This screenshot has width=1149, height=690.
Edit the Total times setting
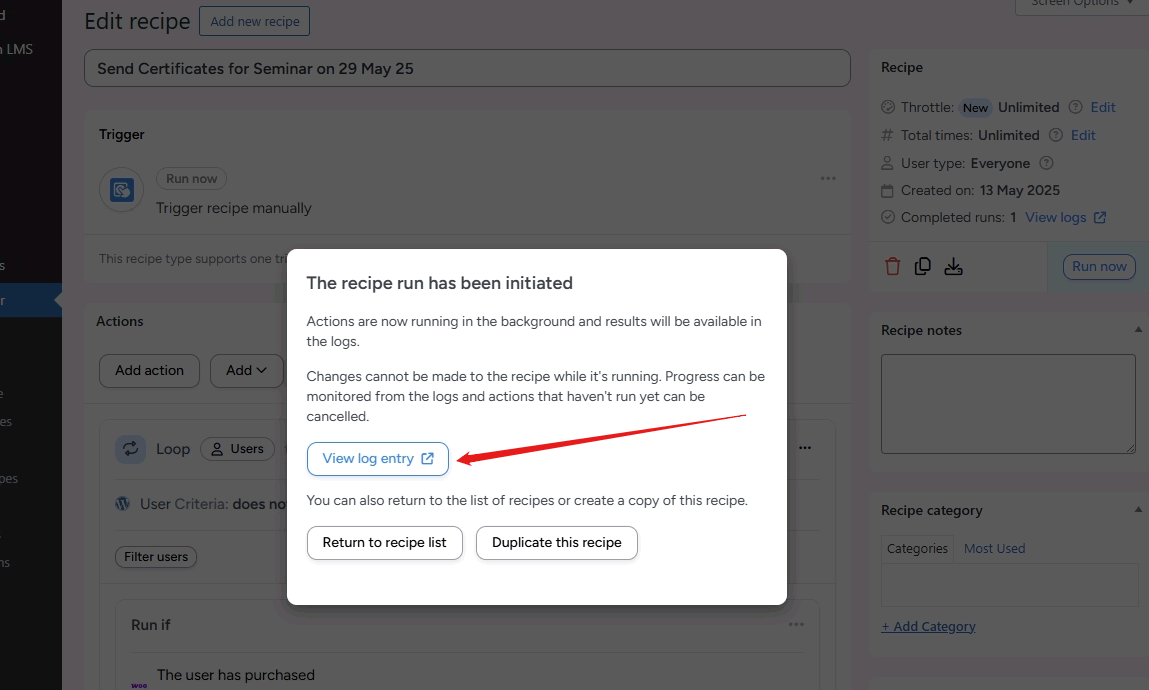pos(1083,135)
